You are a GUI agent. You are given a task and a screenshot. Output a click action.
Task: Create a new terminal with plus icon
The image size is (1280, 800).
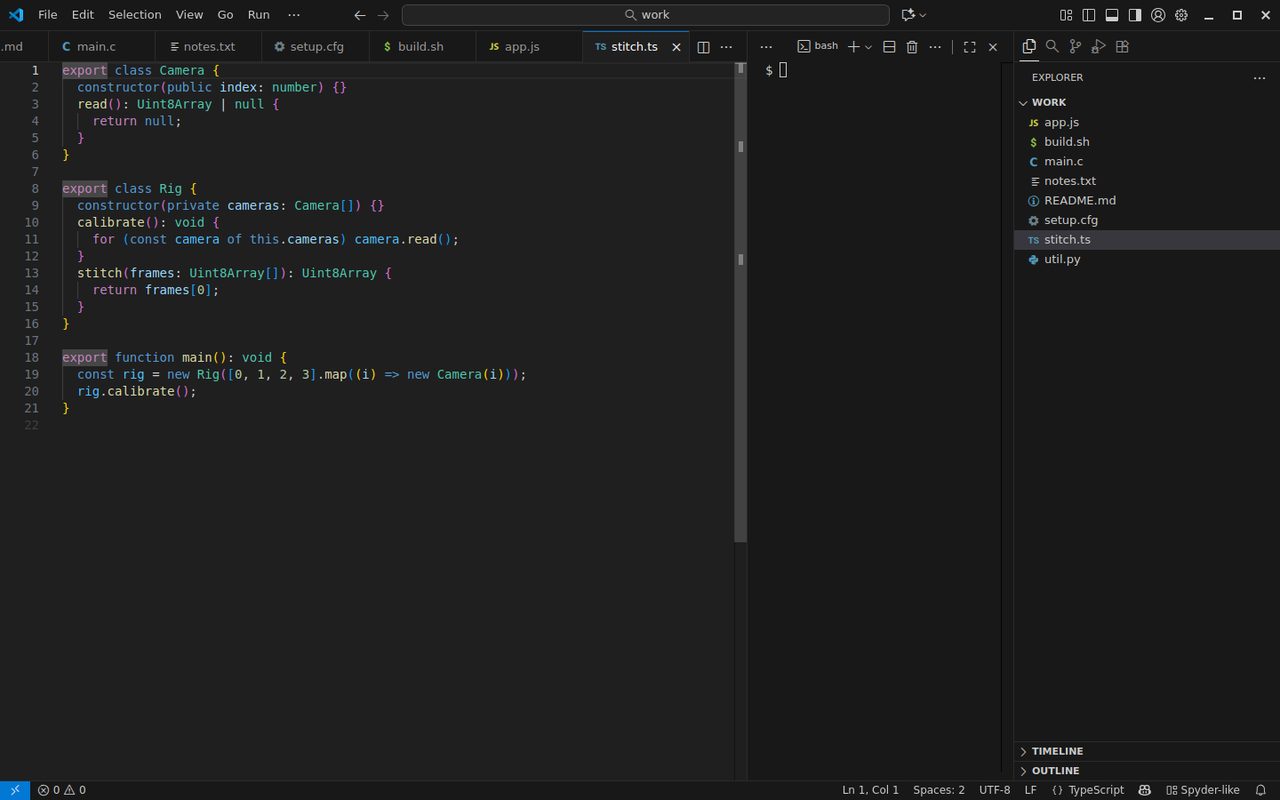click(x=853, y=47)
